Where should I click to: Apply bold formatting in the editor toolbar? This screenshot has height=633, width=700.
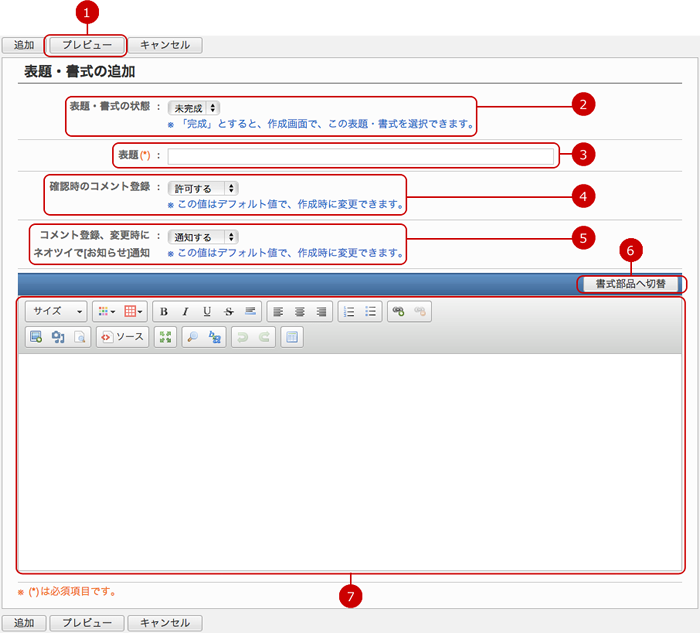[x=164, y=312]
